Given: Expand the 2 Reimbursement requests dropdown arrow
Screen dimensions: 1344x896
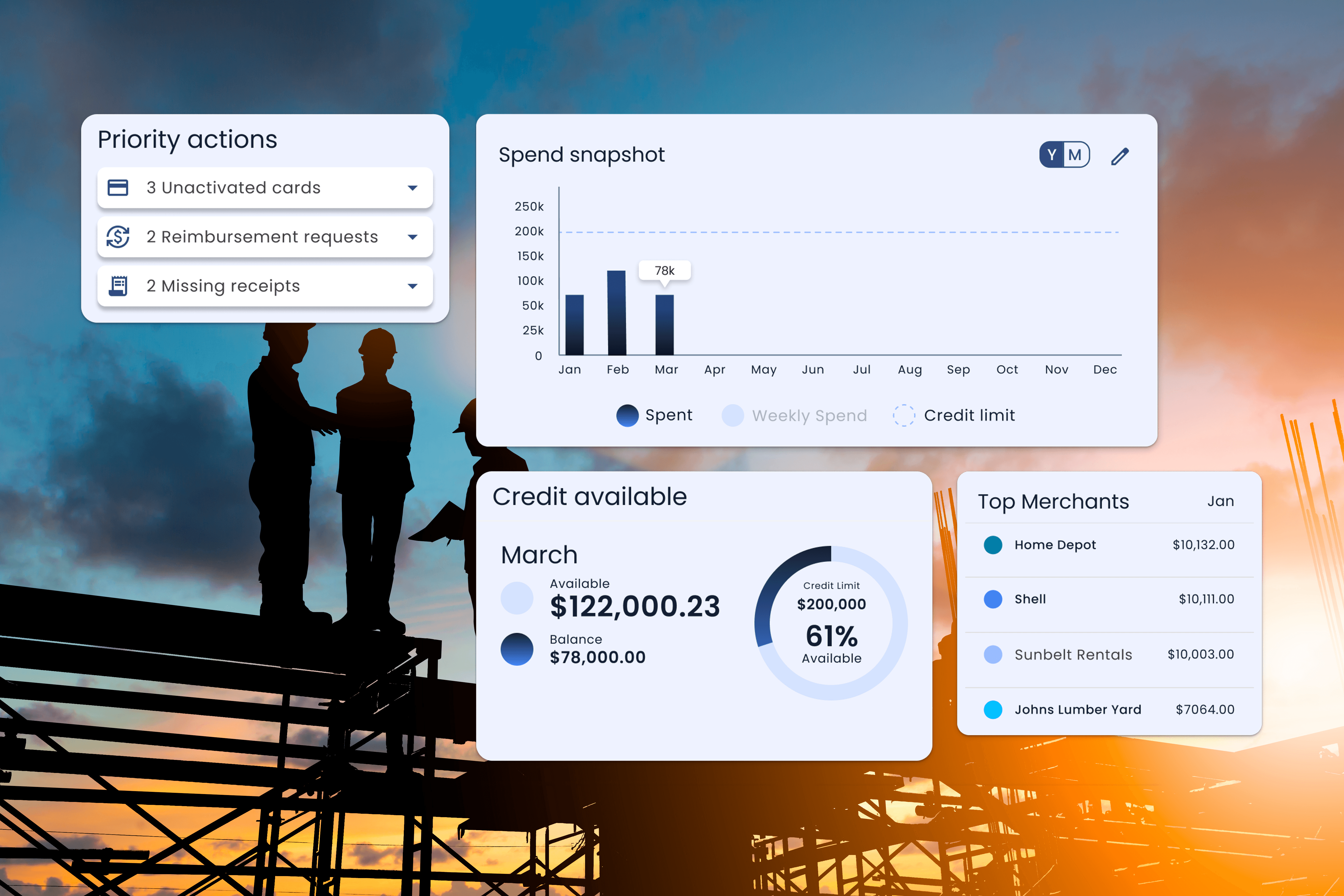Looking at the screenshot, I should pyautogui.click(x=413, y=237).
